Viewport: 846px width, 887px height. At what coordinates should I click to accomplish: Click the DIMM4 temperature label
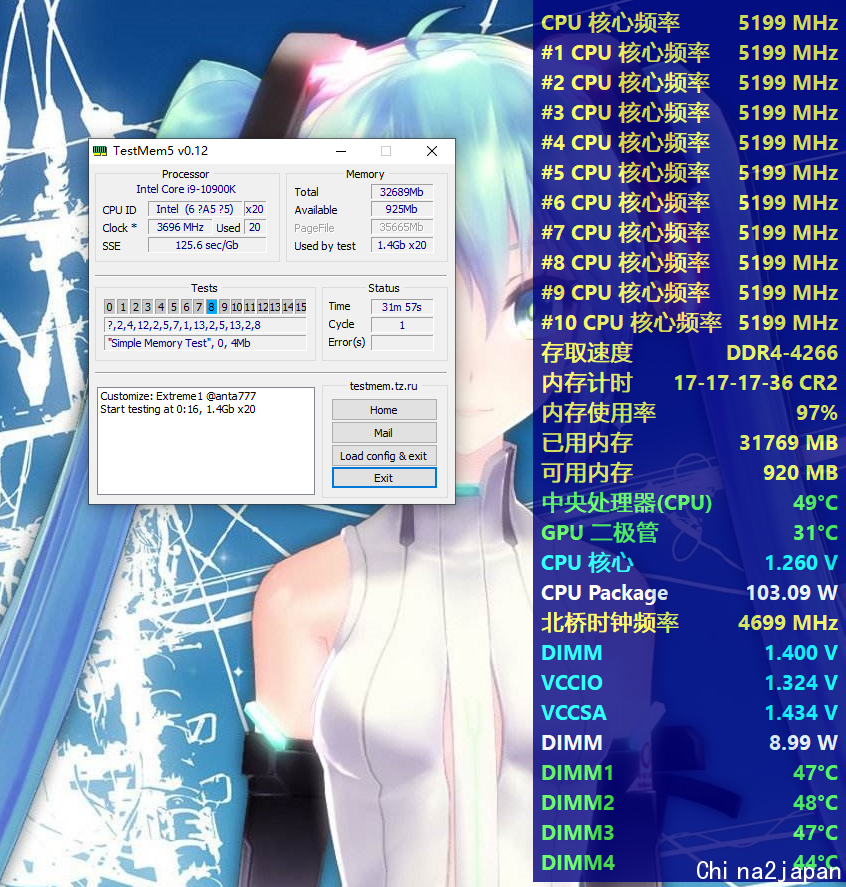(578, 863)
